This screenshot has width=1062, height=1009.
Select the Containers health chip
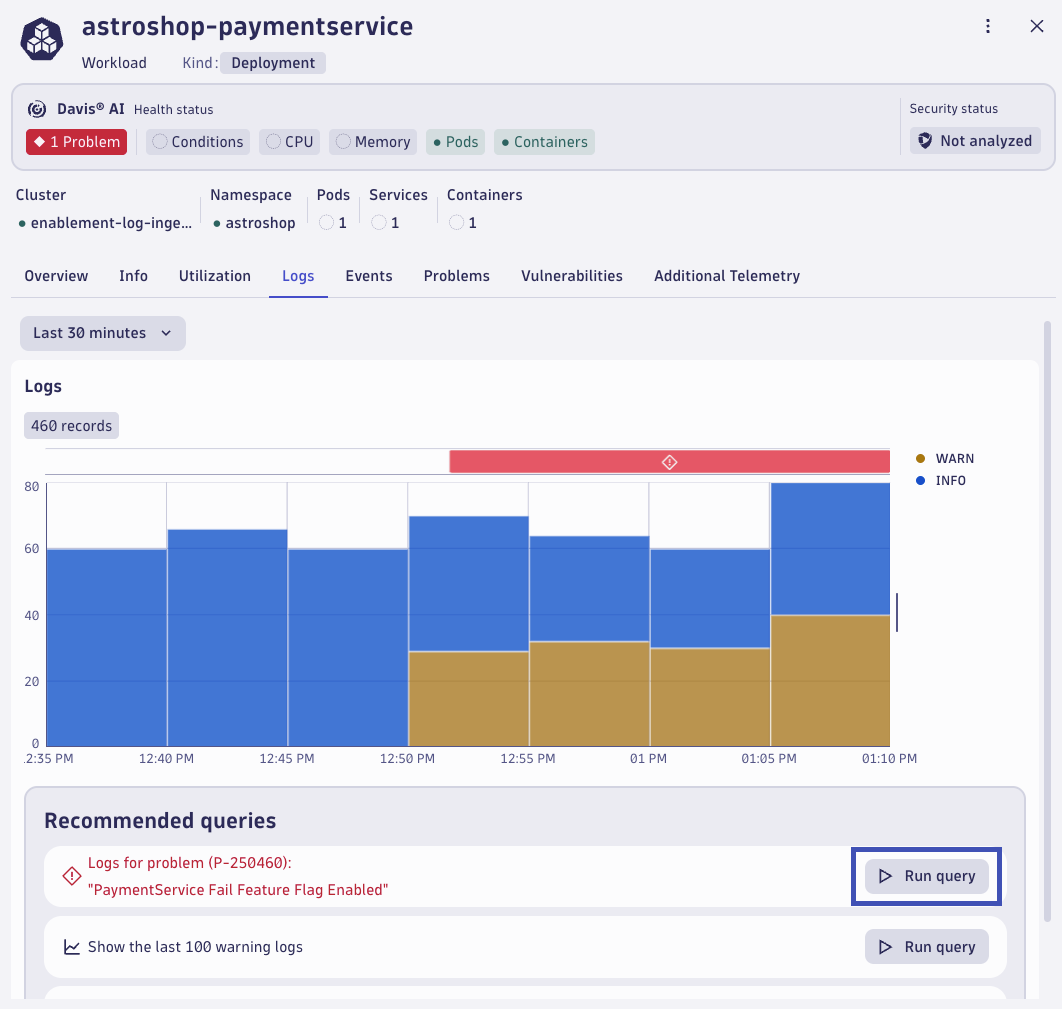pyautogui.click(x=545, y=142)
